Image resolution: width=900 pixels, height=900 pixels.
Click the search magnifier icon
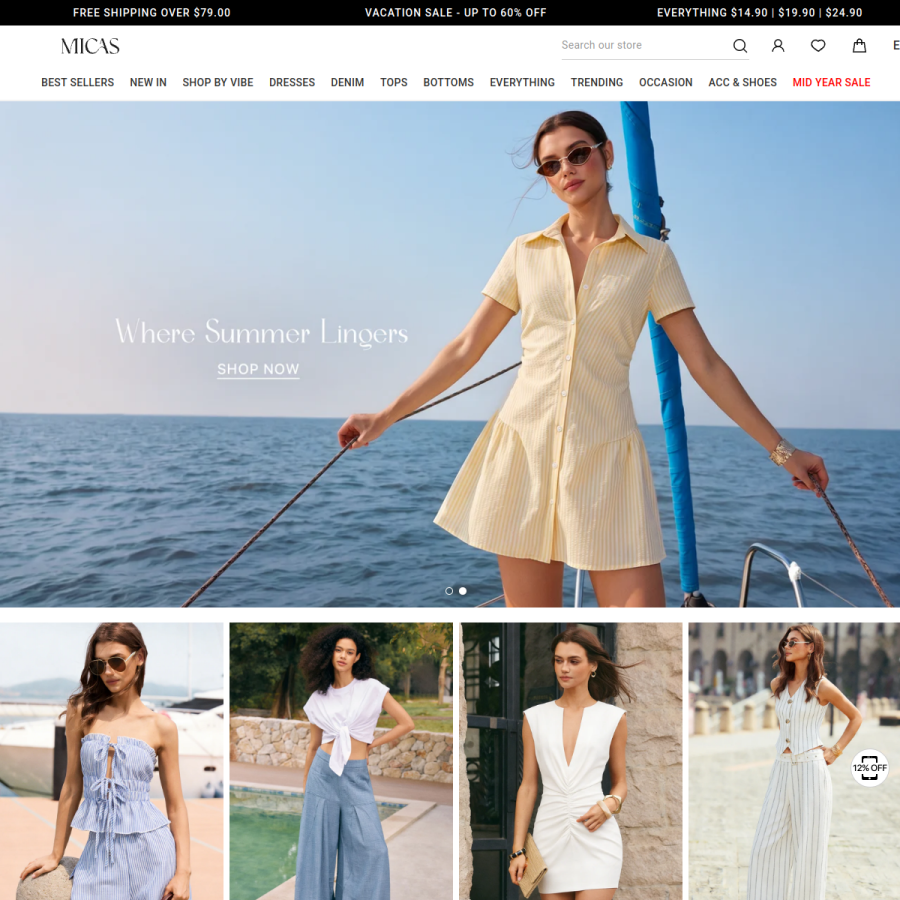tap(740, 45)
